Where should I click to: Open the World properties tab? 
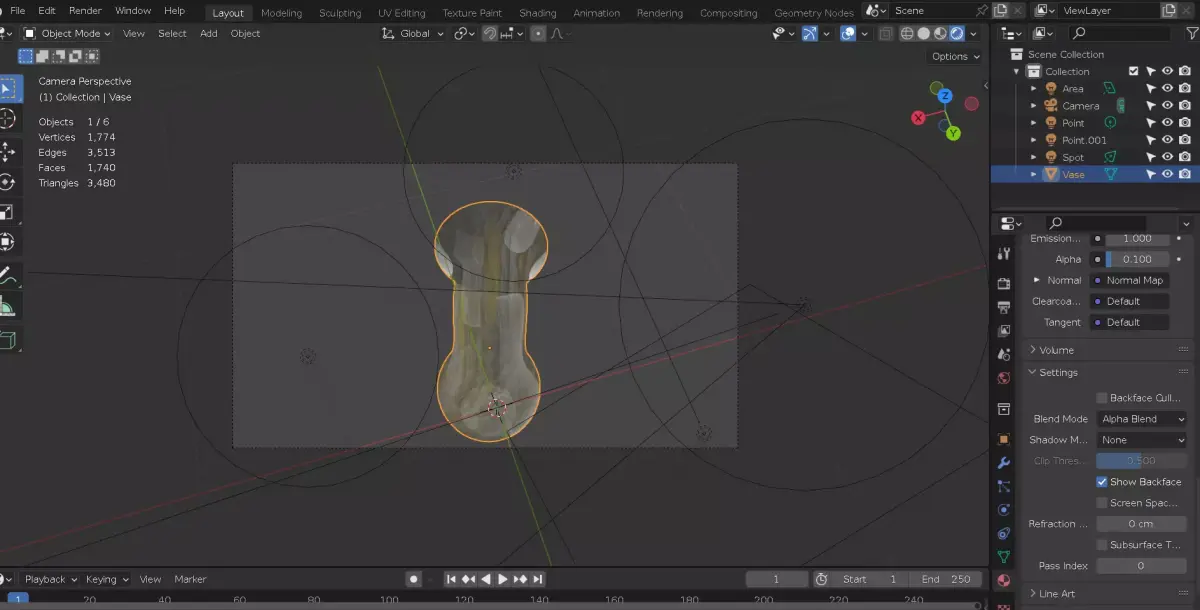(1004, 378)
